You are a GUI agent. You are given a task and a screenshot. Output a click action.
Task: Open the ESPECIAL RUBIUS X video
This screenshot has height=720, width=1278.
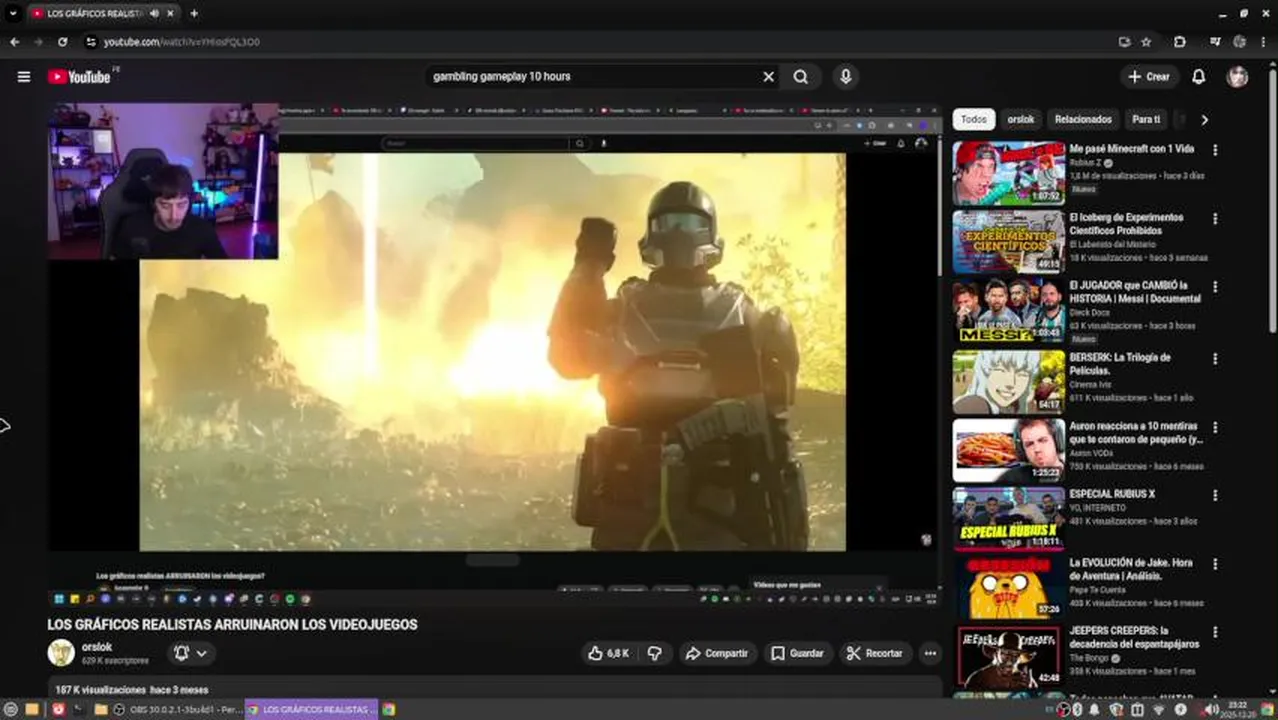click(1112, 494)
